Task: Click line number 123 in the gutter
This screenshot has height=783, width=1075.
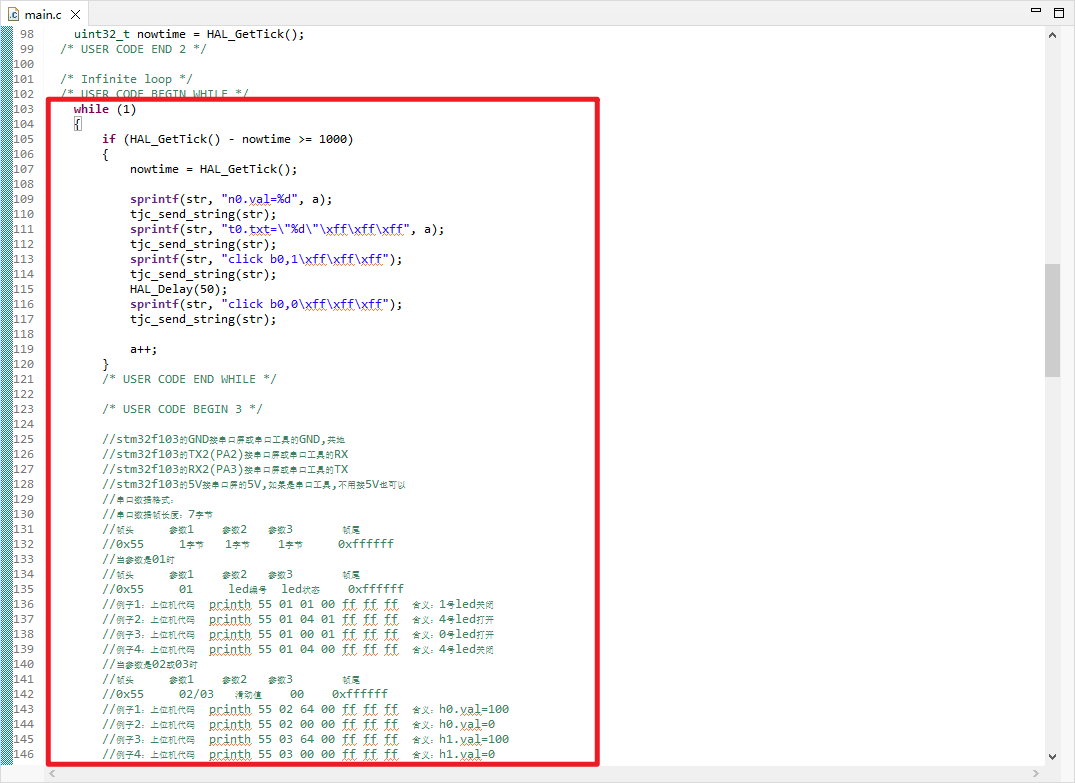Action: 22,409
